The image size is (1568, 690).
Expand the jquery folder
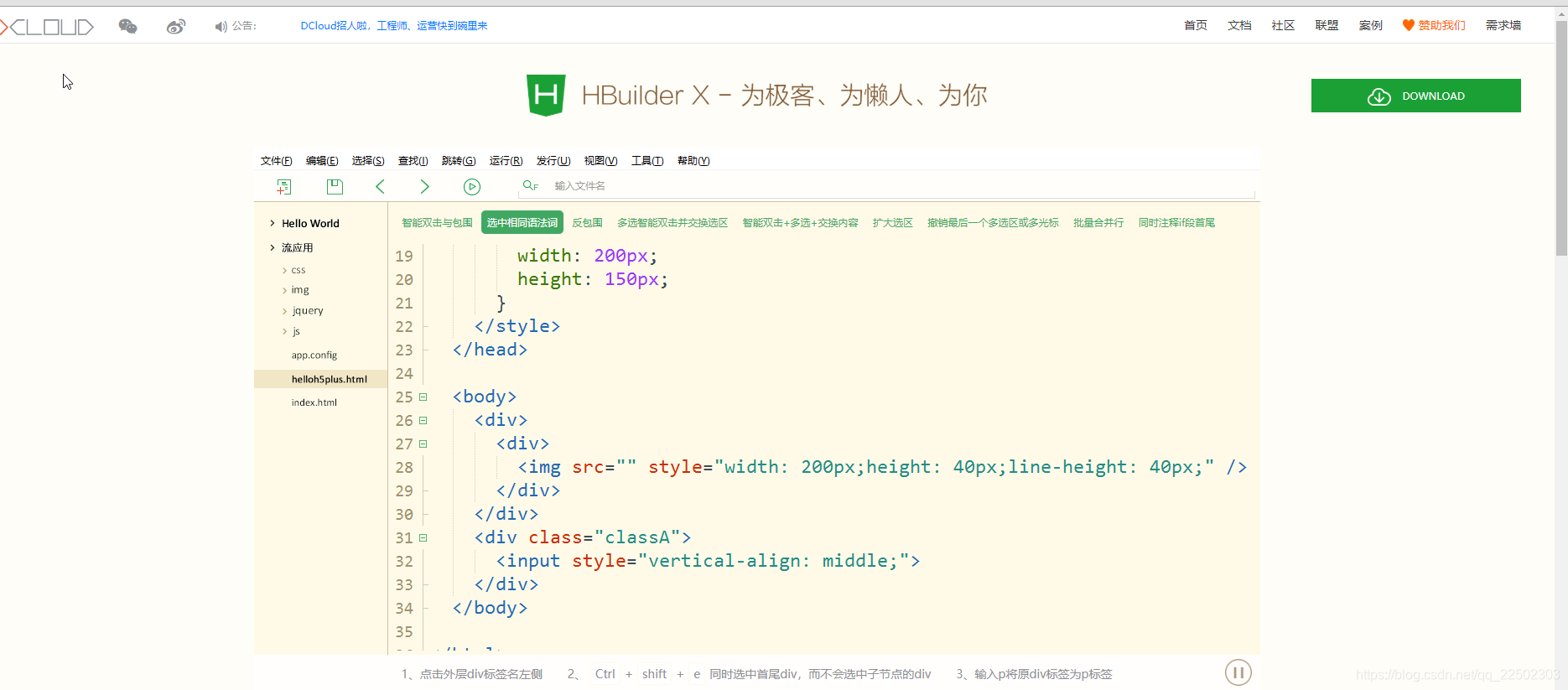tap(285, 311)
